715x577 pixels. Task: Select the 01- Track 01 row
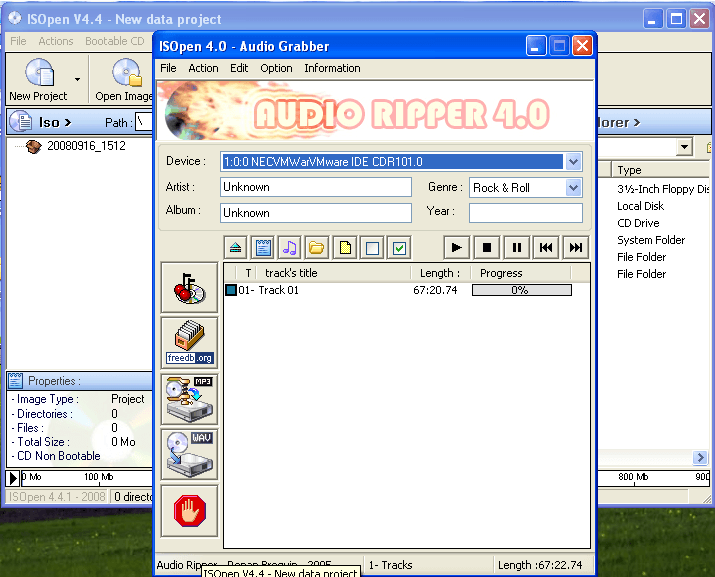pyautogui.click(x=407, y=290)
